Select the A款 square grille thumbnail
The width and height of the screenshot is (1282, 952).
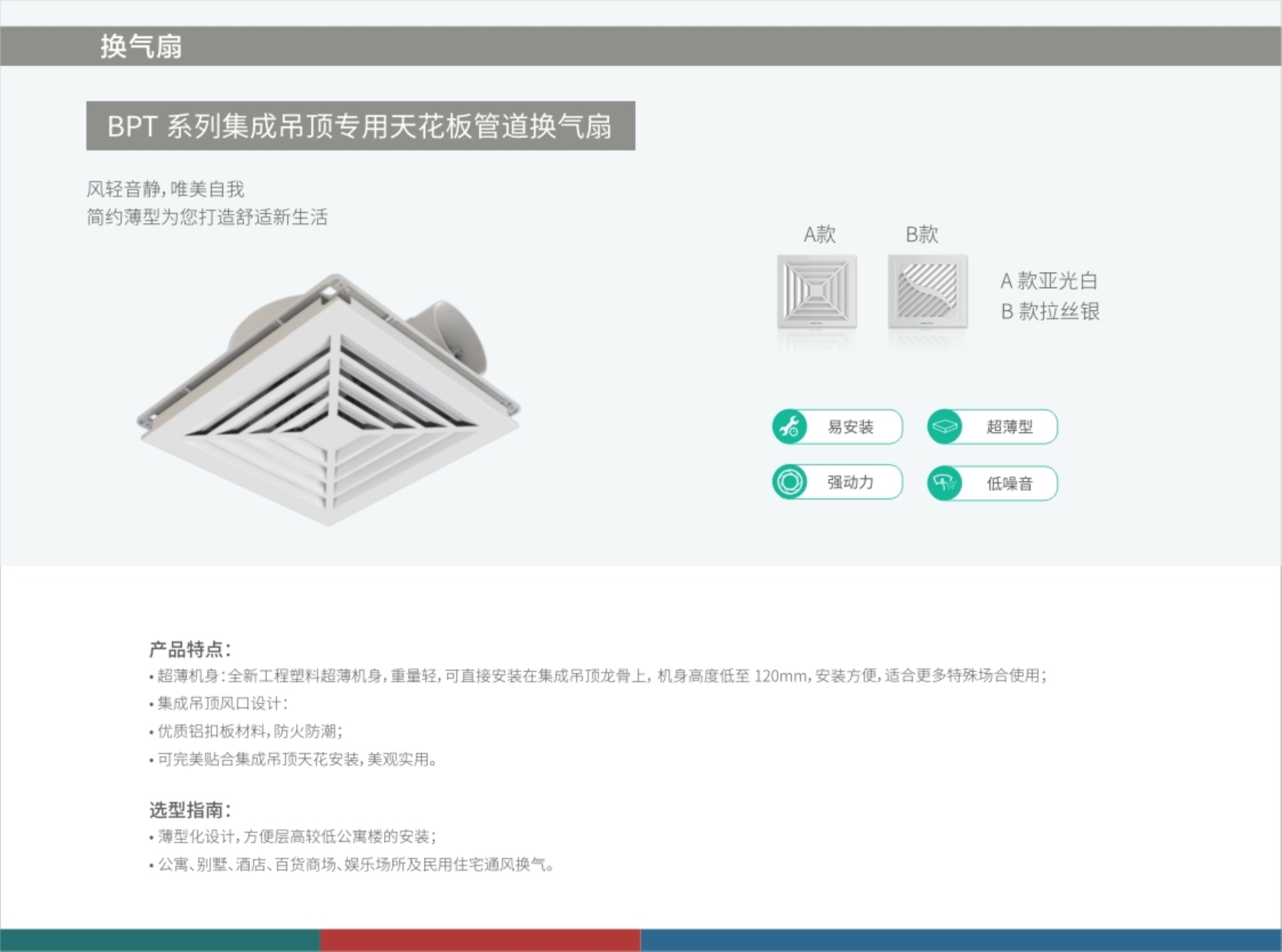coord(816,291)
